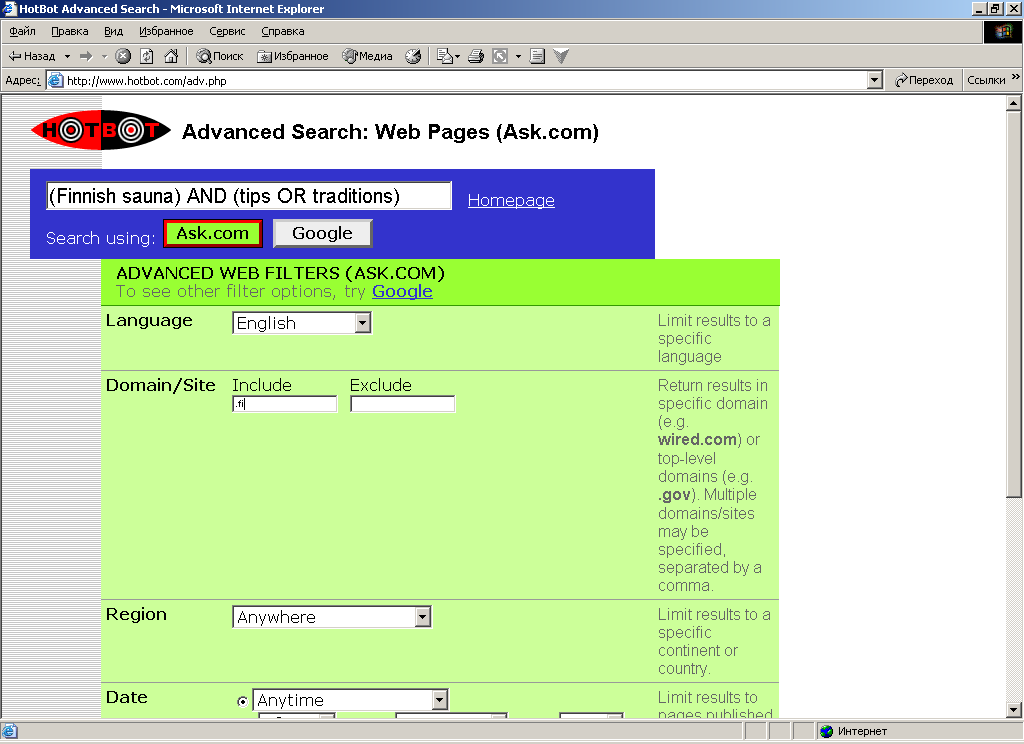
Task: Expand the Ссылки chevron overflow
Action: tap(1016, 77)
